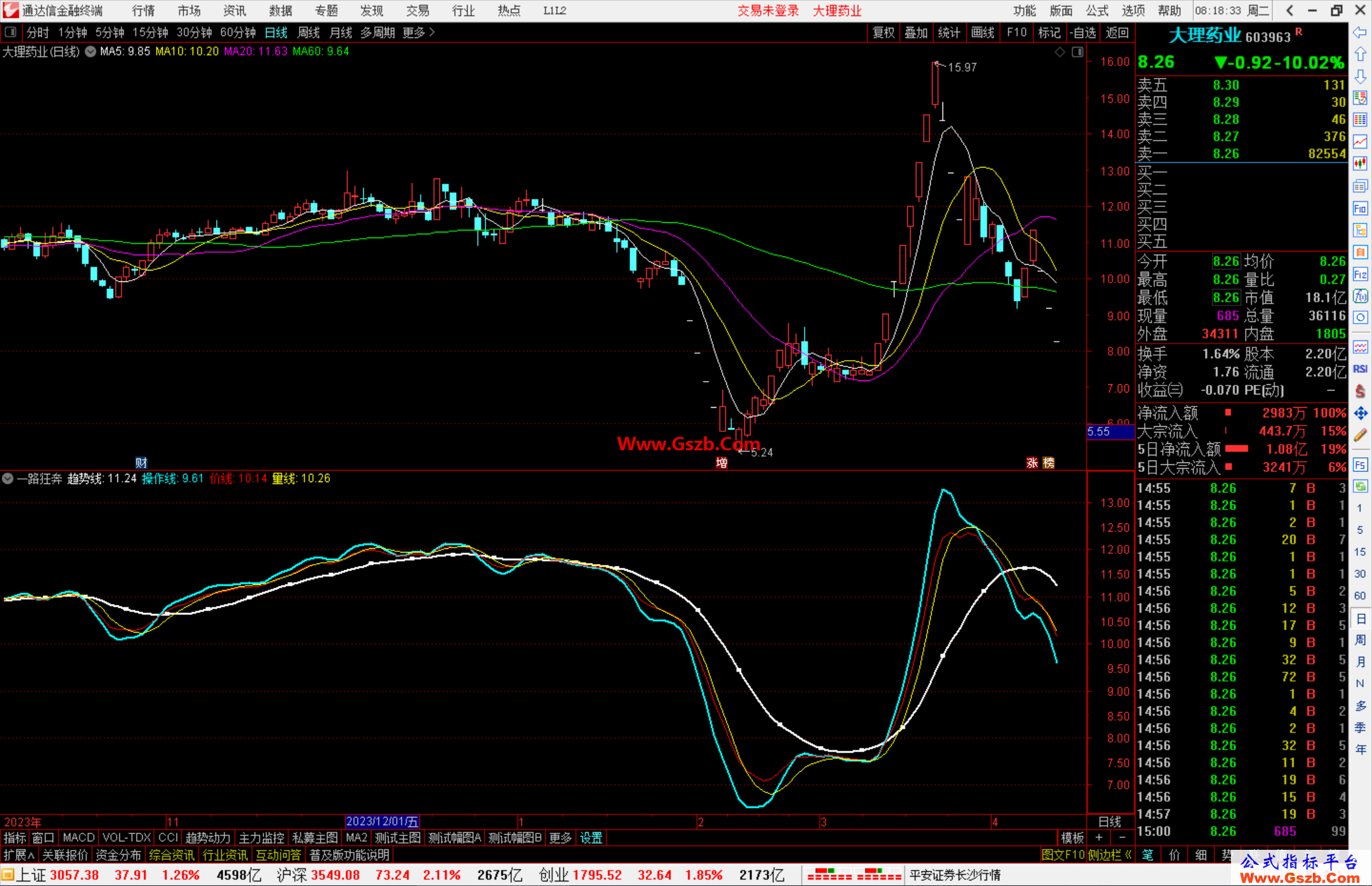Collapse the 侧边栏 sidebar
Image resolution: width=1372 pixels, height=886 pixels.
[1110, 855]
